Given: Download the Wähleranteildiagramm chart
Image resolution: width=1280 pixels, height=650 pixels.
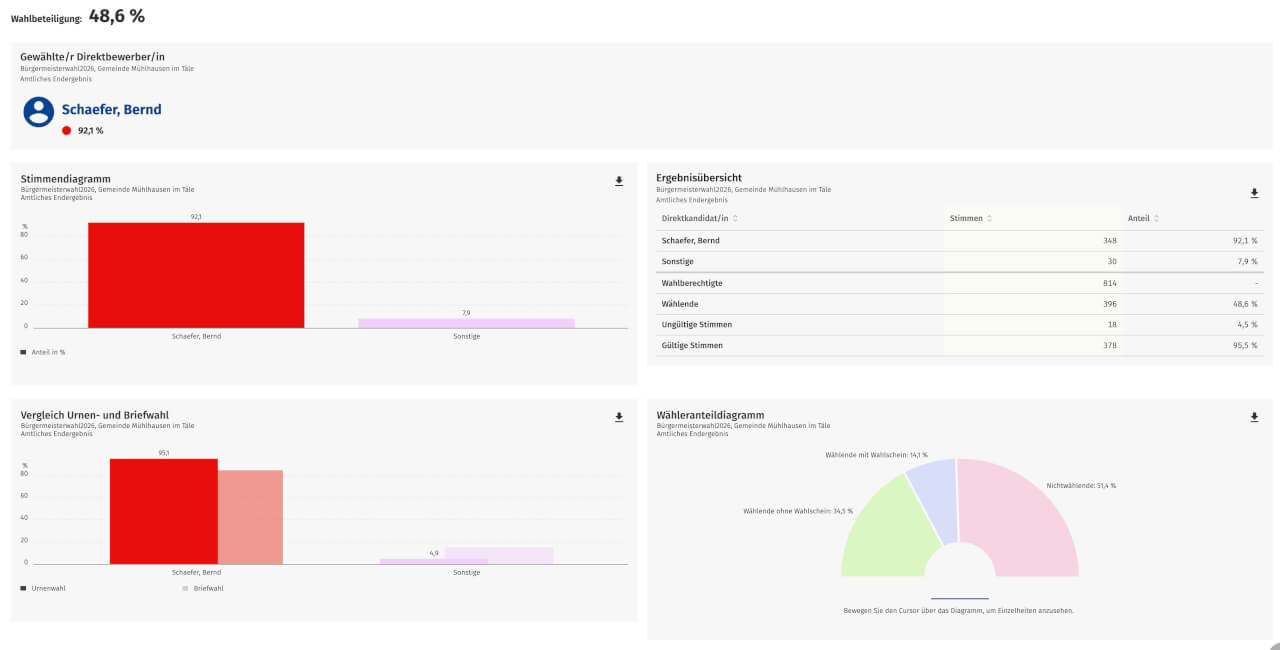Looking at the screenshot, I should point(1254,417).
